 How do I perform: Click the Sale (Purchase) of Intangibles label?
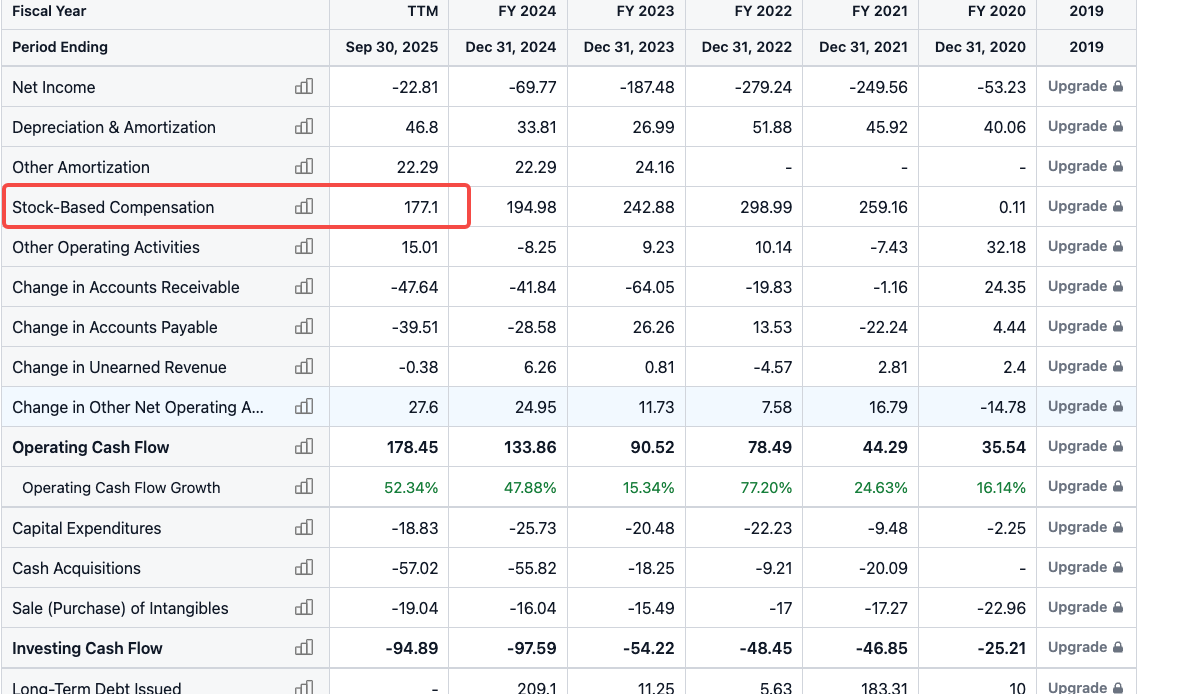pos(120,608)
